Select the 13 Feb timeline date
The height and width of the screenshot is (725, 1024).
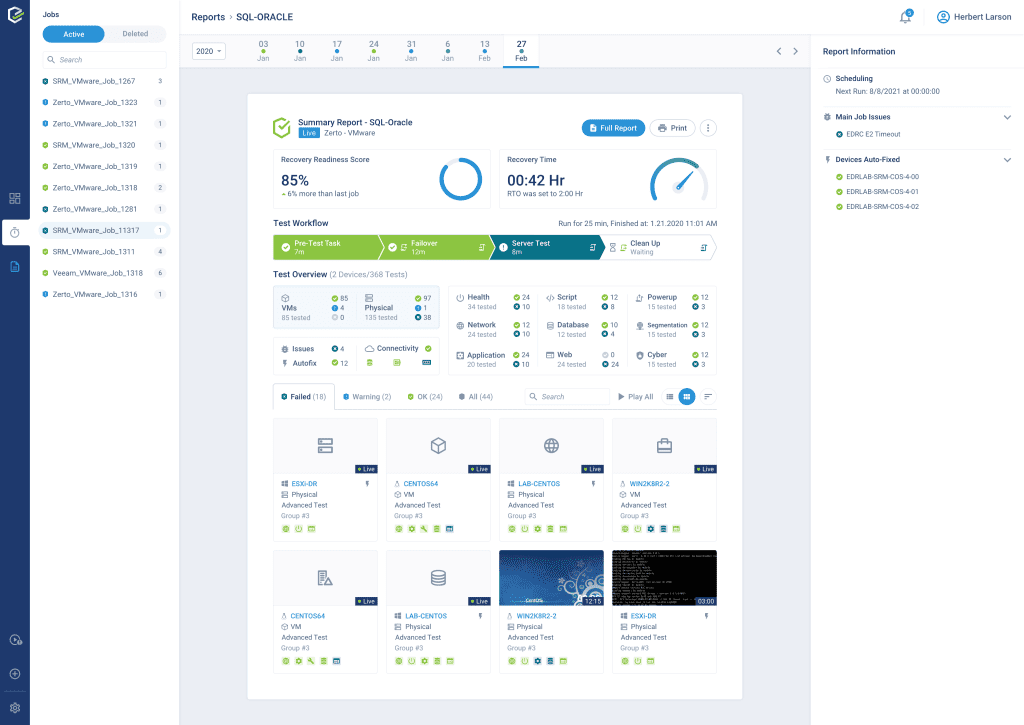tap(485, 51)
